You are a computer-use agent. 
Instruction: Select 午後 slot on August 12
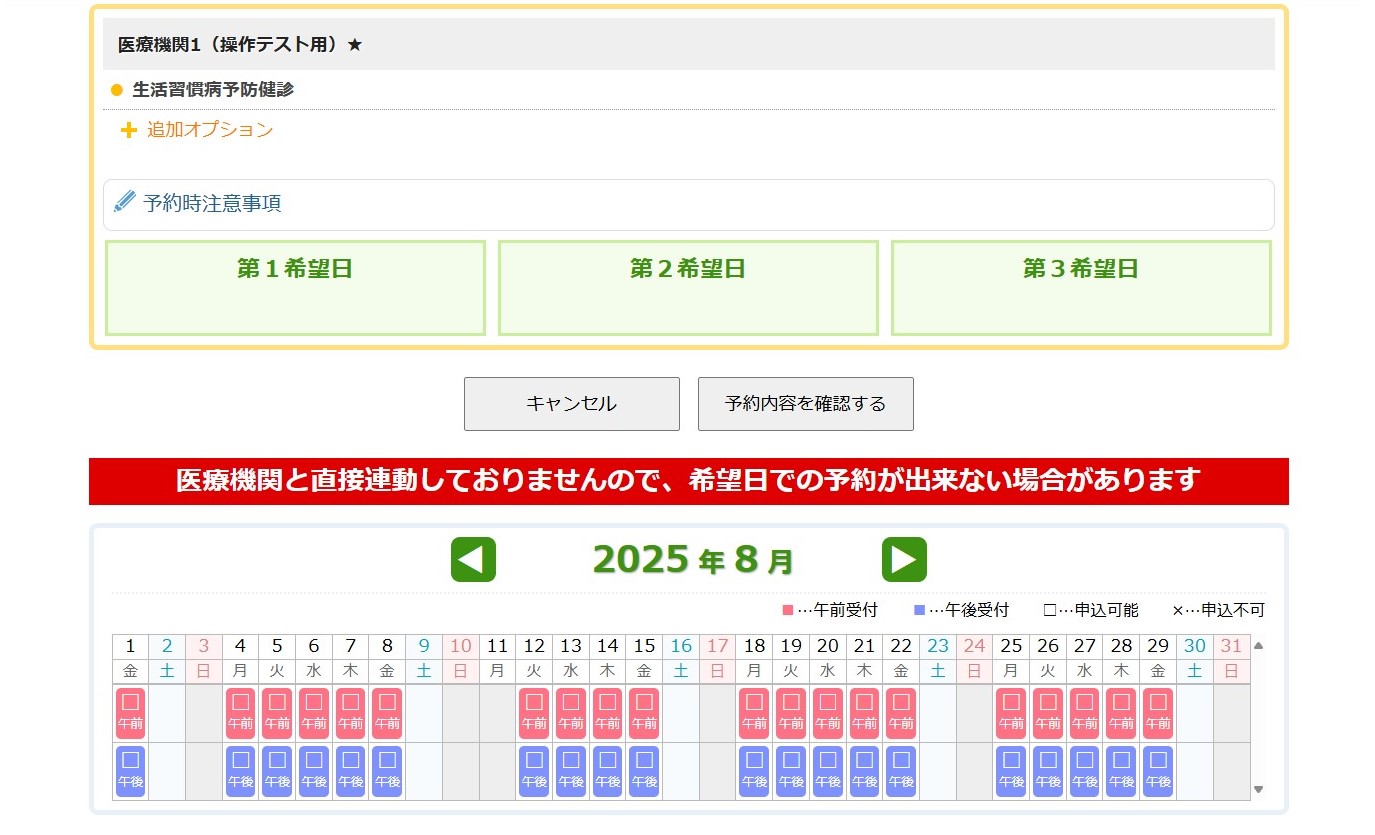(534, 771)
